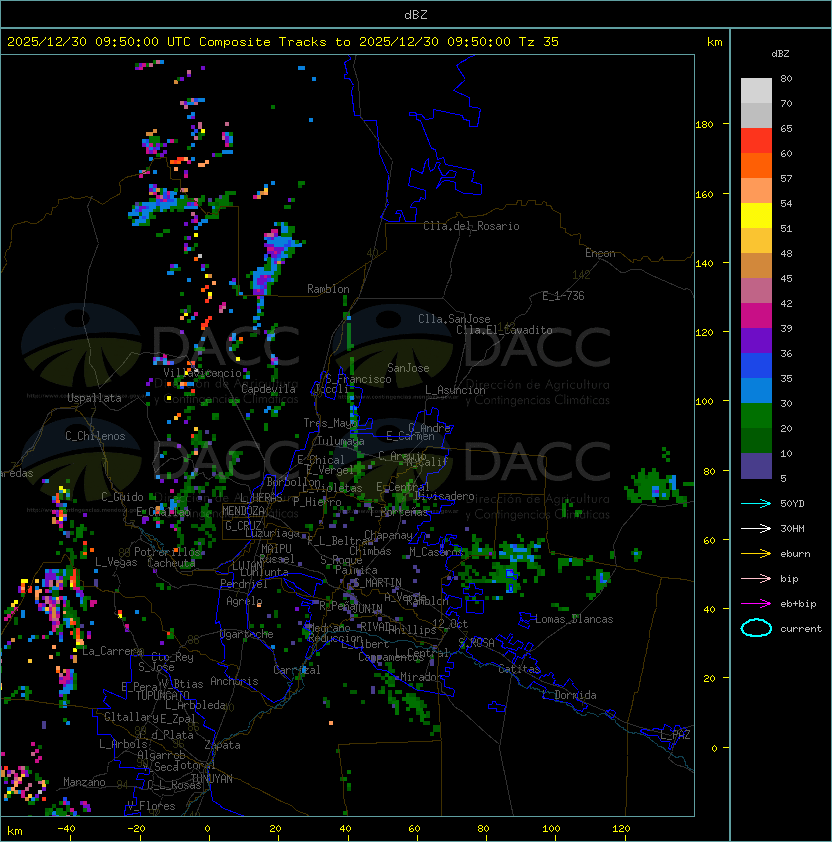Click the 160 km axis tick label
The width and height of the screenshot is (832, 842).
pyautogui.click(x=704, y=194)
